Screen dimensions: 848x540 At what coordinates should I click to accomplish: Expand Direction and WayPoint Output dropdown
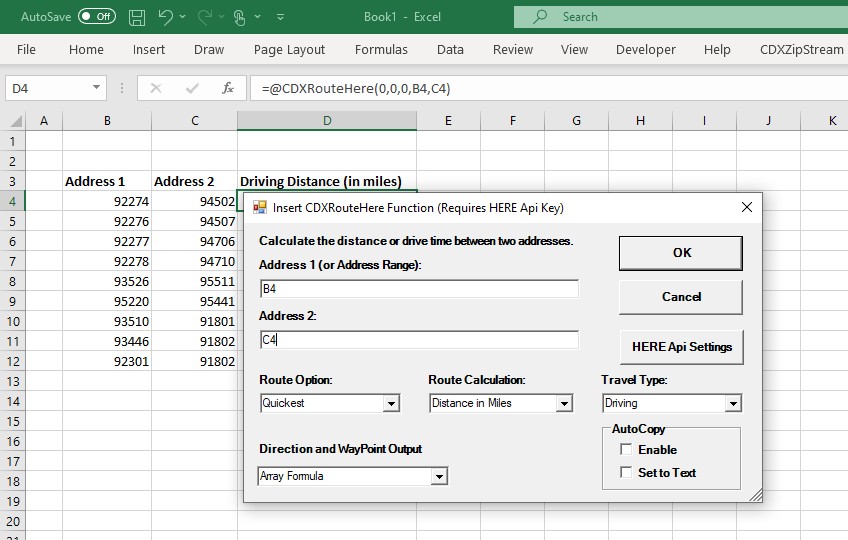[439, 476]
